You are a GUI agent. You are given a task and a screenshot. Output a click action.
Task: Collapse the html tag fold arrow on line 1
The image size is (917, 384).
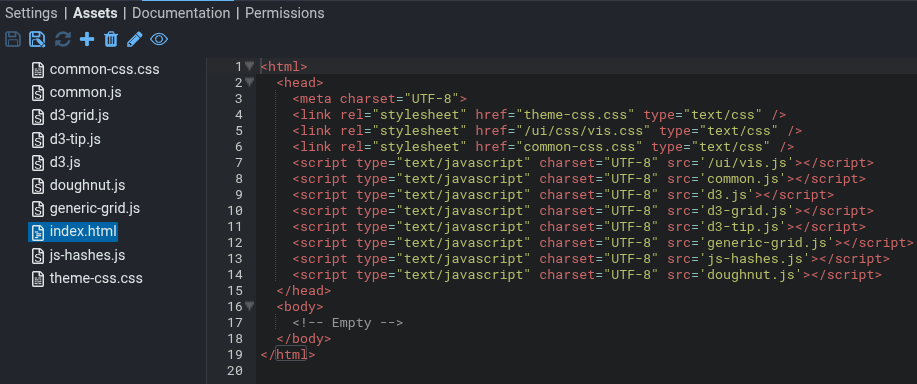click(250, 66)
